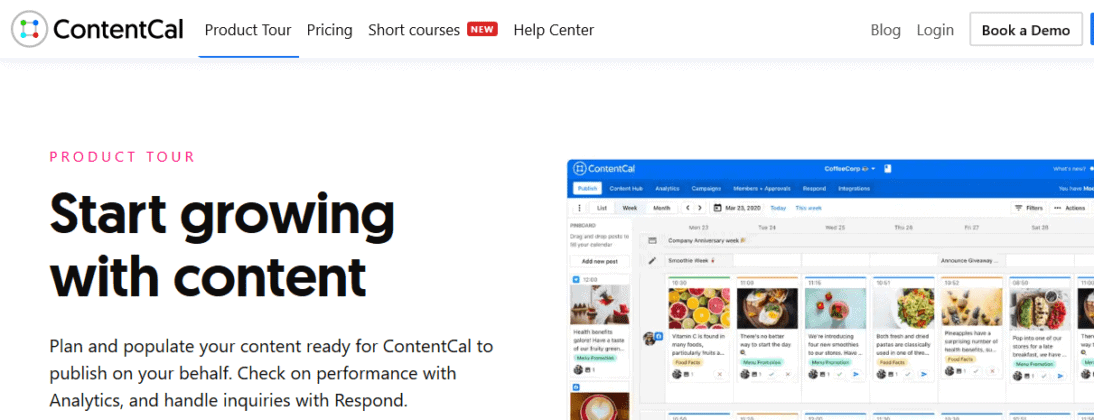Click What's new? in the app preview

pyautogui.click(x=1069, y=169)
